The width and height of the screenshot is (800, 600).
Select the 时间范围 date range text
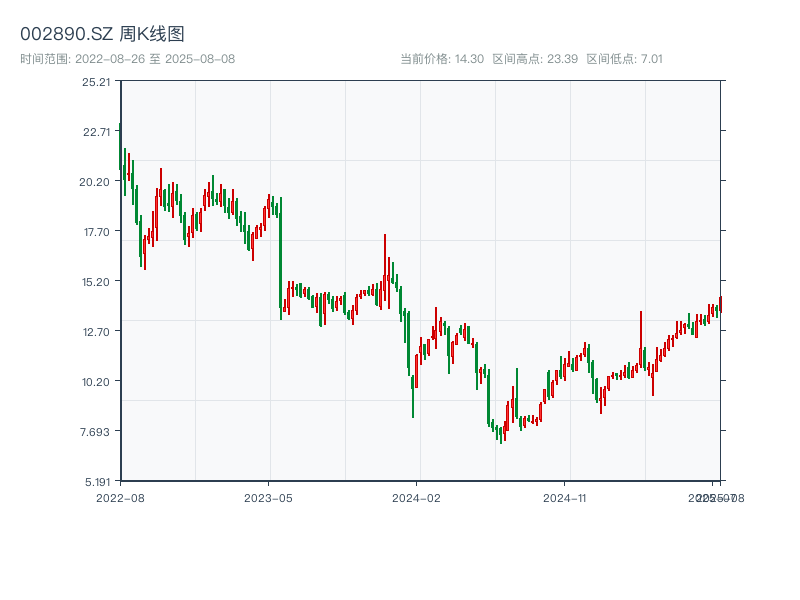tap(127, 59)
